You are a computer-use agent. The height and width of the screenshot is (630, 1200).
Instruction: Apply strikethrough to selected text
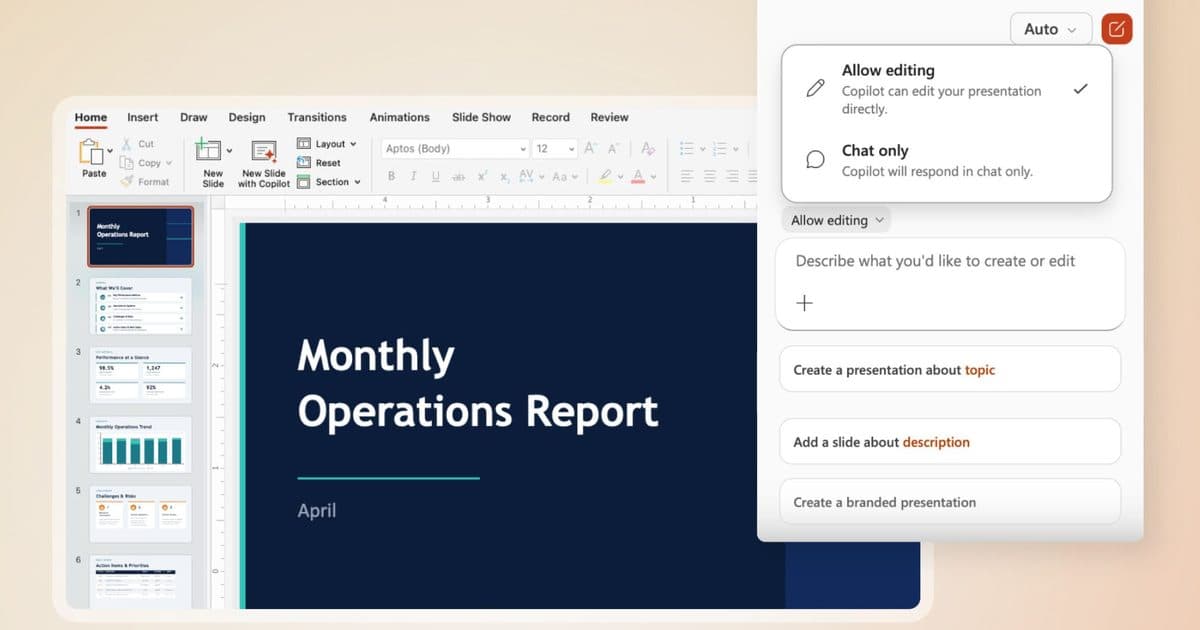457,176
